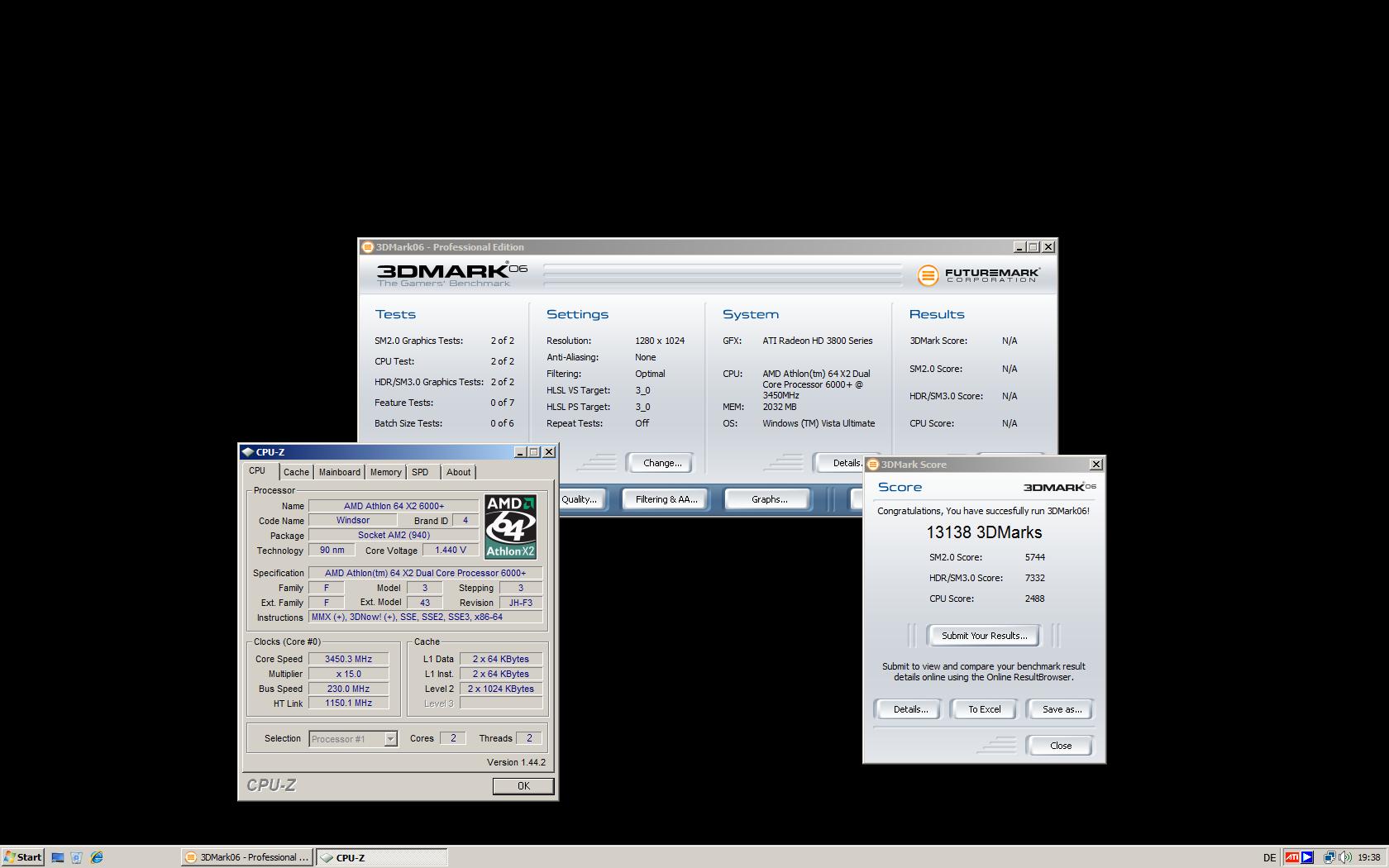Open the About tab in CPU-Z
Screen dimensions: 1389x868
458,472
